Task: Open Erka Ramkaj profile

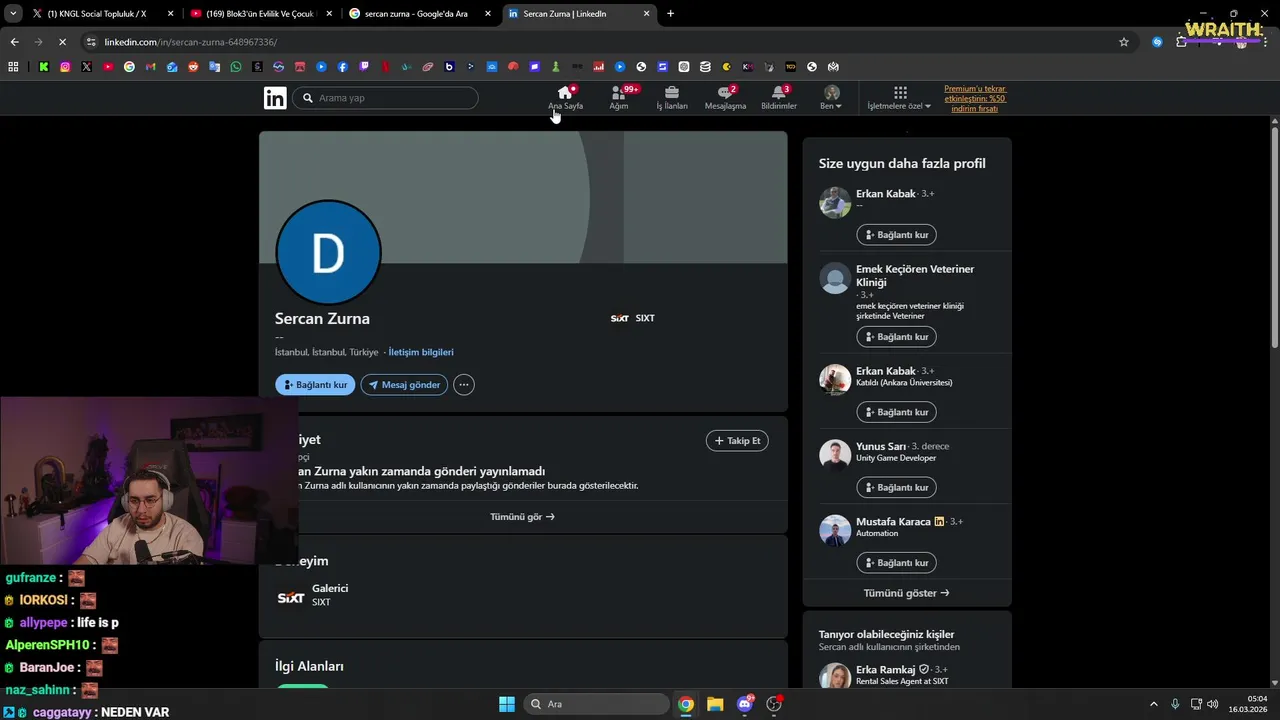Action: coord(885,670)
